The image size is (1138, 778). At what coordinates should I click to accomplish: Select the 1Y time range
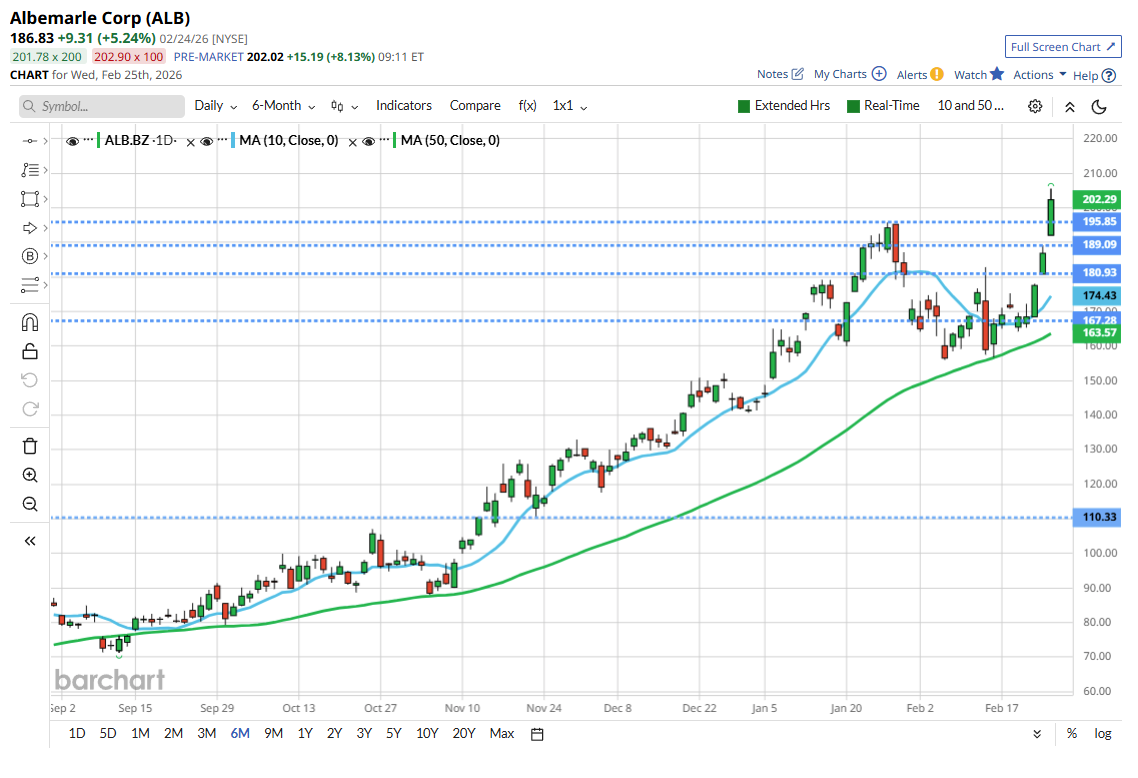click(305, 733)
